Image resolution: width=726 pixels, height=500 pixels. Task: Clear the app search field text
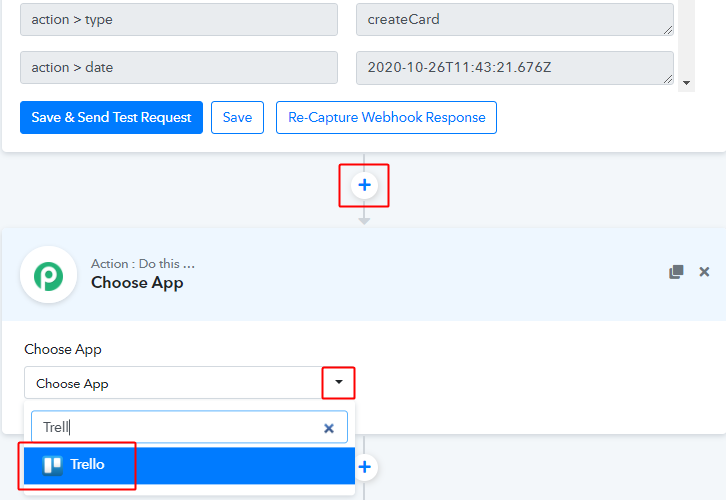[329, 428]
